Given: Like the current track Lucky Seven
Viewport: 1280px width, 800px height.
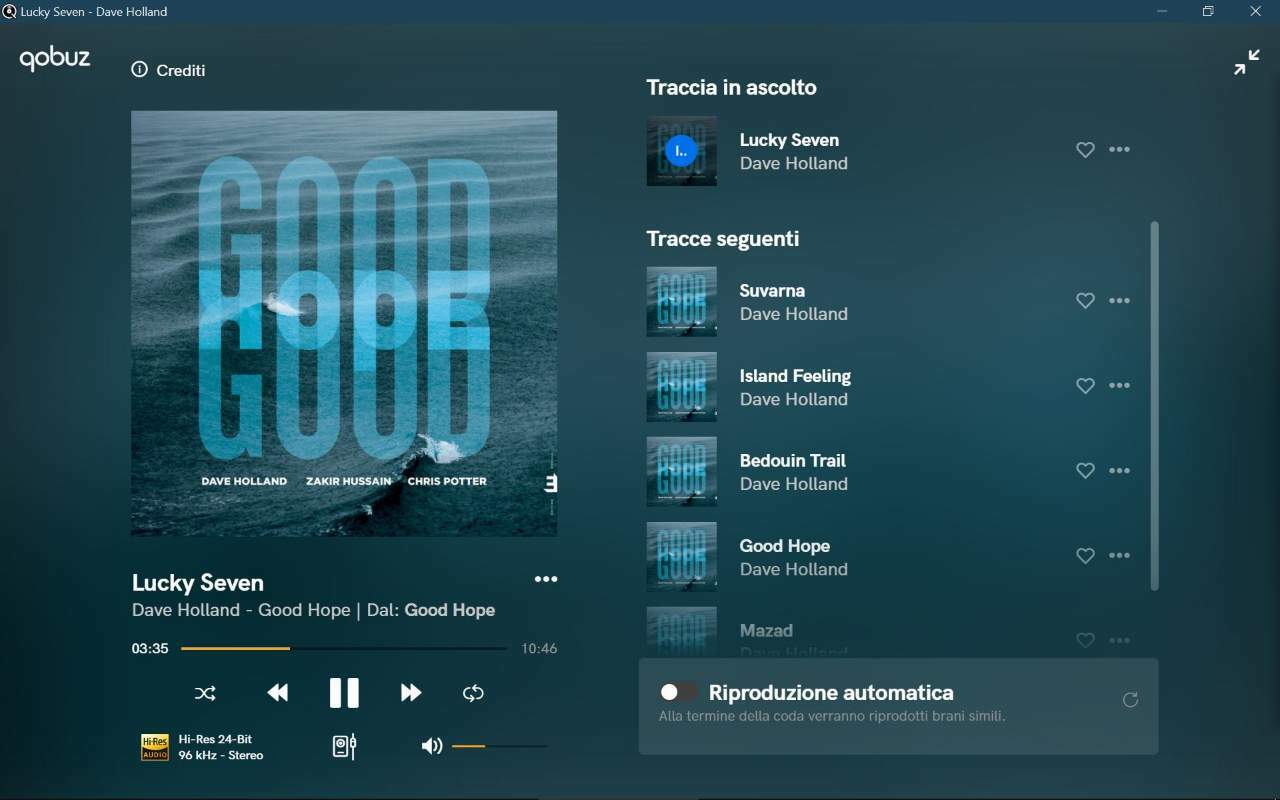Looking at the screenshot, I should pyautogui.click(x=1085, y=150).
